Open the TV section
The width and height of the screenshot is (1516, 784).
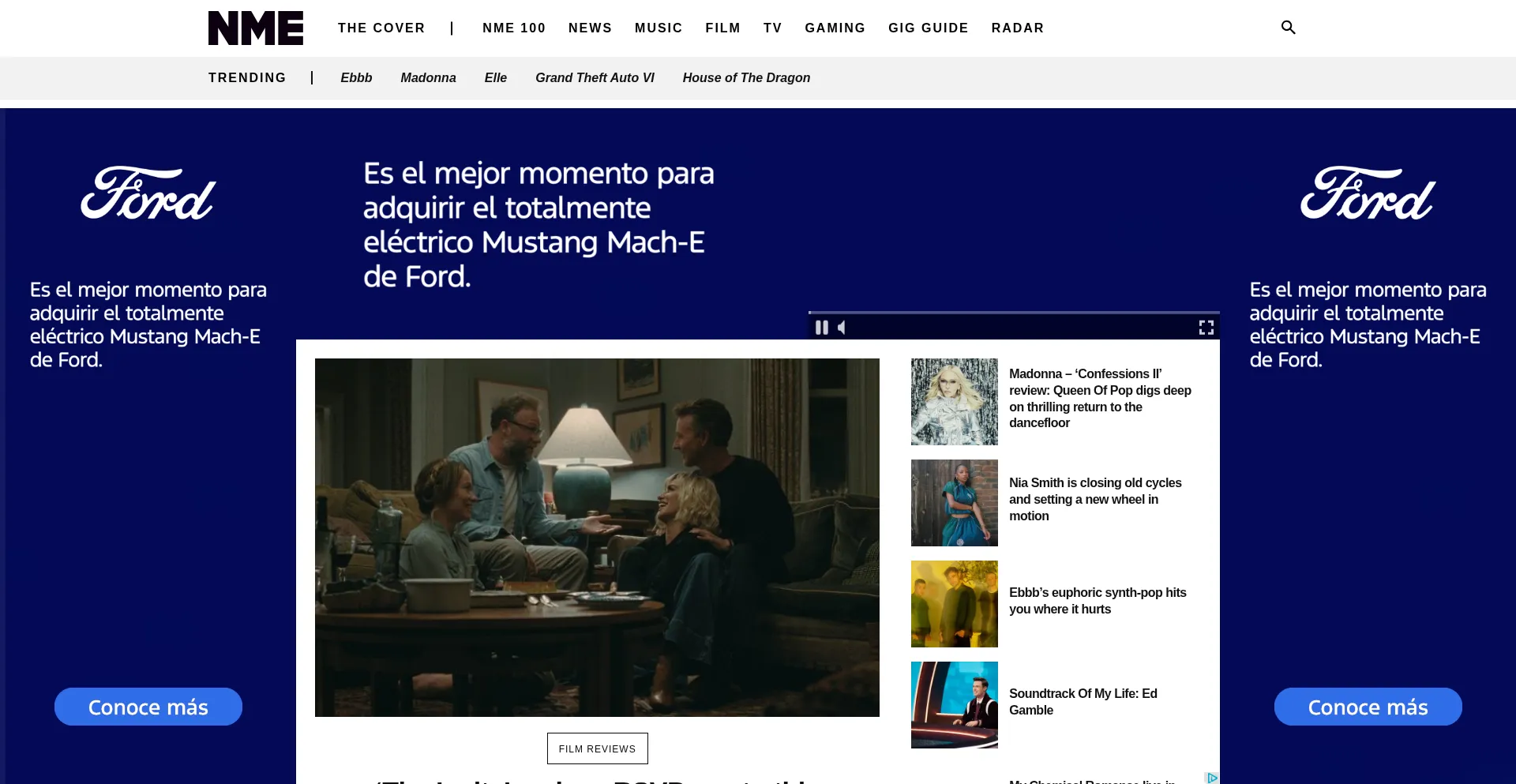tap(772, 28)
